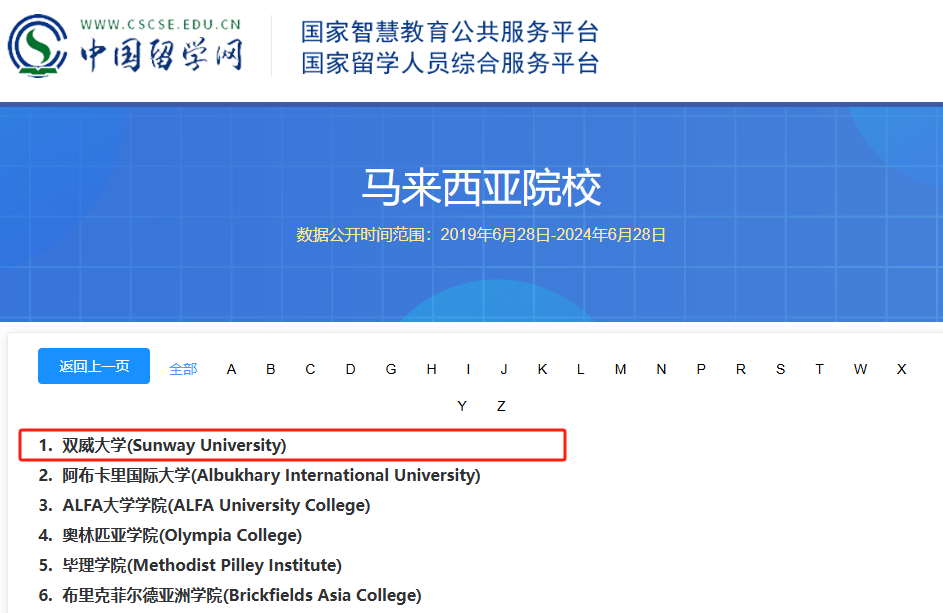Filter the list by letter K

(541, 368)
